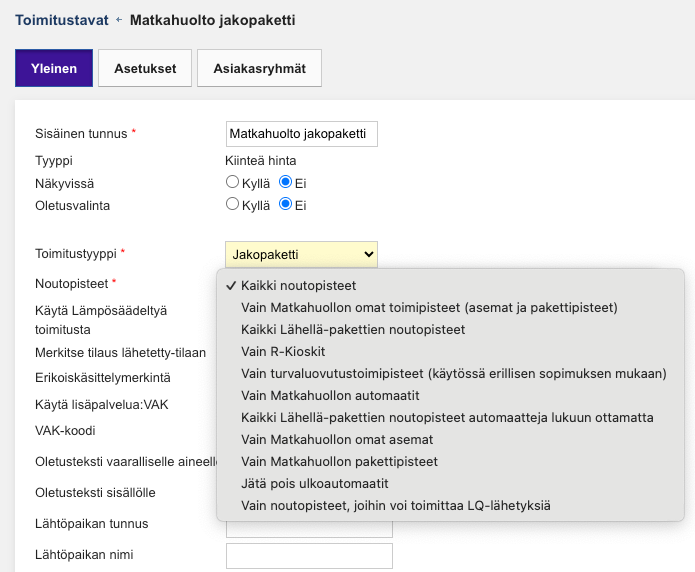Open the Toimitustyyppi Jakopaketti dropdown
The image size is (695, 572).
(x=301, y=255)
